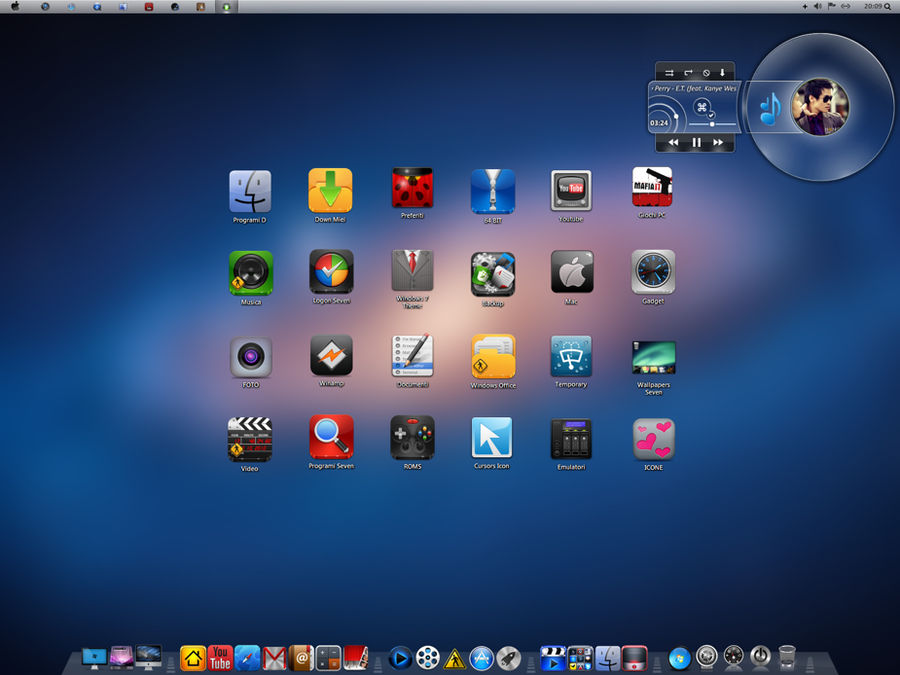This screenshot has height=675, width=900.
Task: Click the YouTube icon in the dock
Action: (x=220, y=657)
